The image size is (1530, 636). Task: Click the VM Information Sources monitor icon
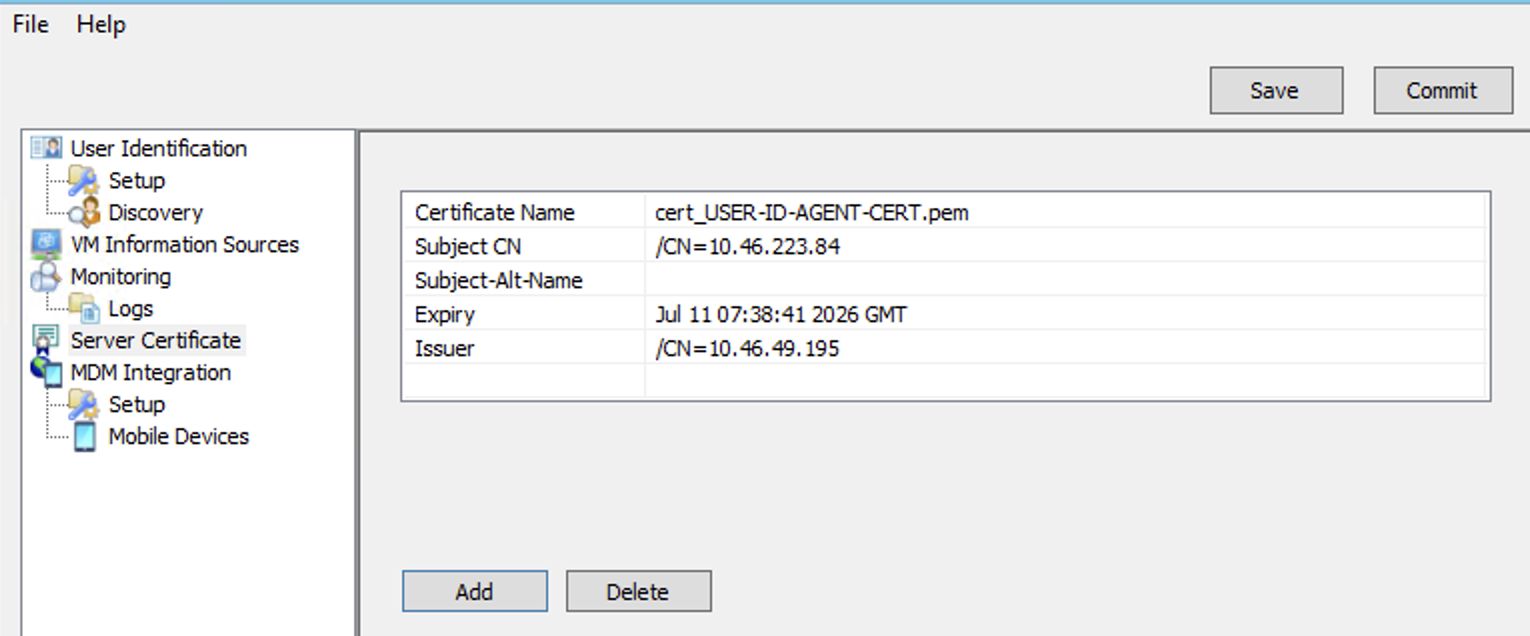pyautogui.click(x=46, y=244)
